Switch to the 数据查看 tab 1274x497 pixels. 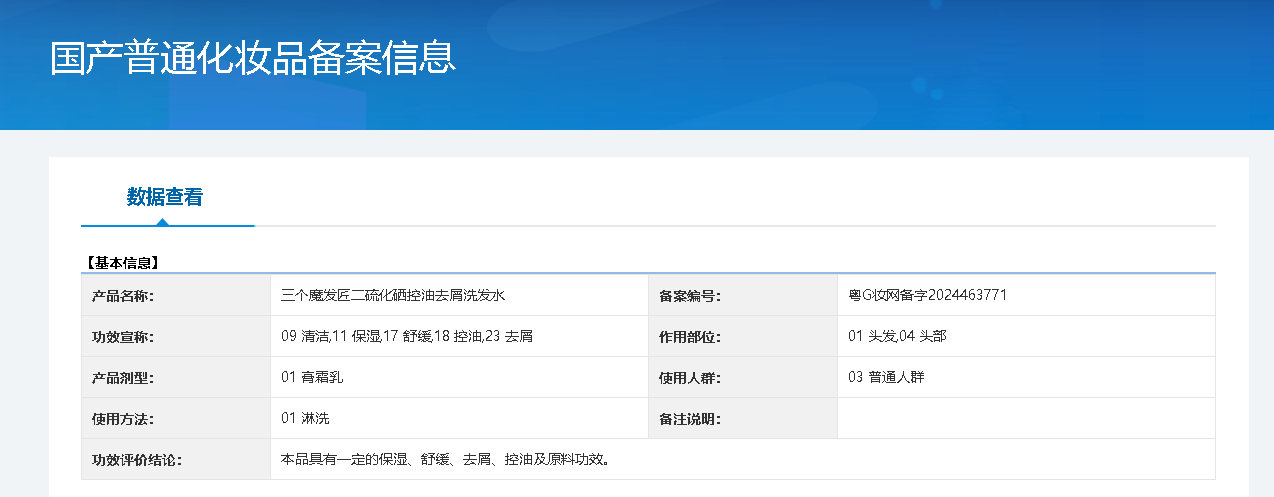(x=165, y=197)
